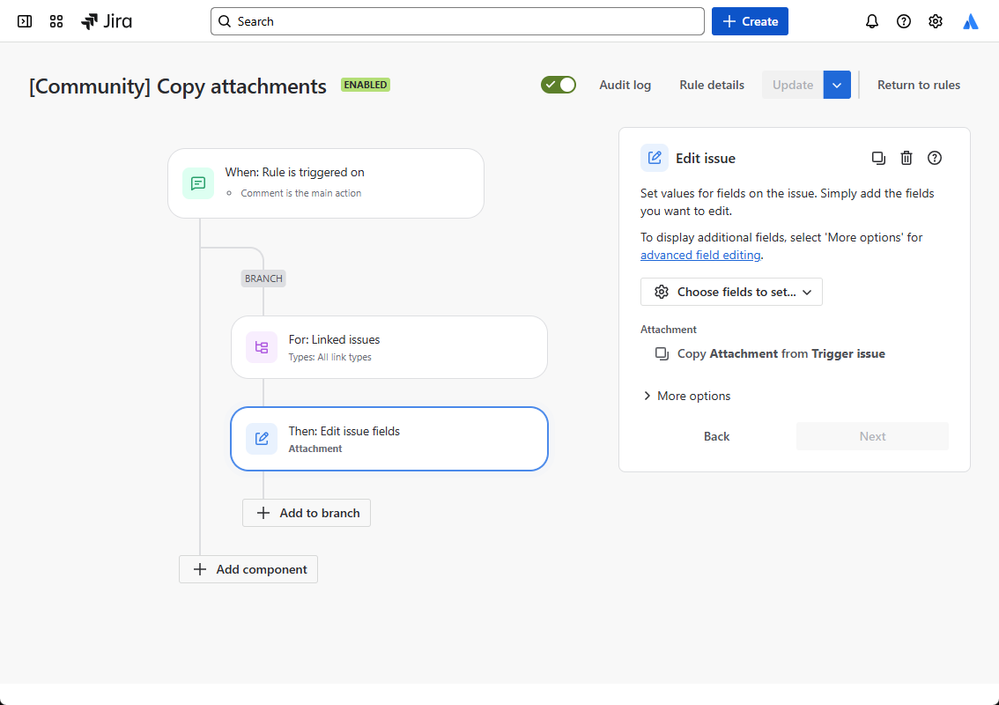999x705 pixels.
Task: Click the Types: All link types text
Action: click(x=330, y=357)
